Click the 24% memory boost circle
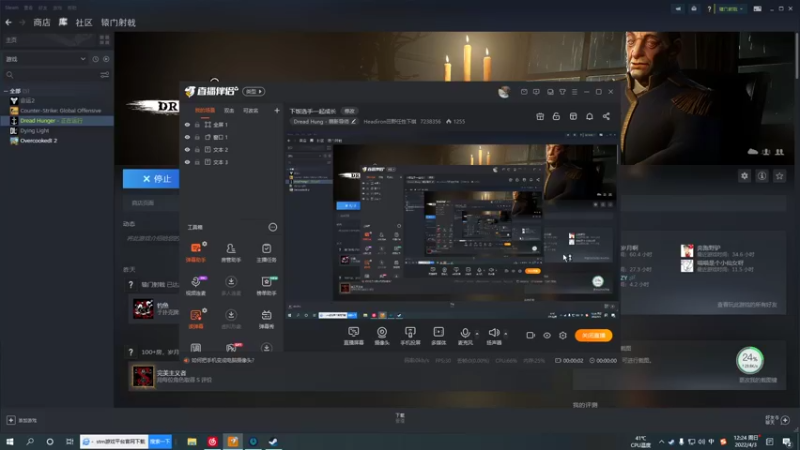Image resolution: width=800 pixels, height=450 pixels. [x=749, y=360]
